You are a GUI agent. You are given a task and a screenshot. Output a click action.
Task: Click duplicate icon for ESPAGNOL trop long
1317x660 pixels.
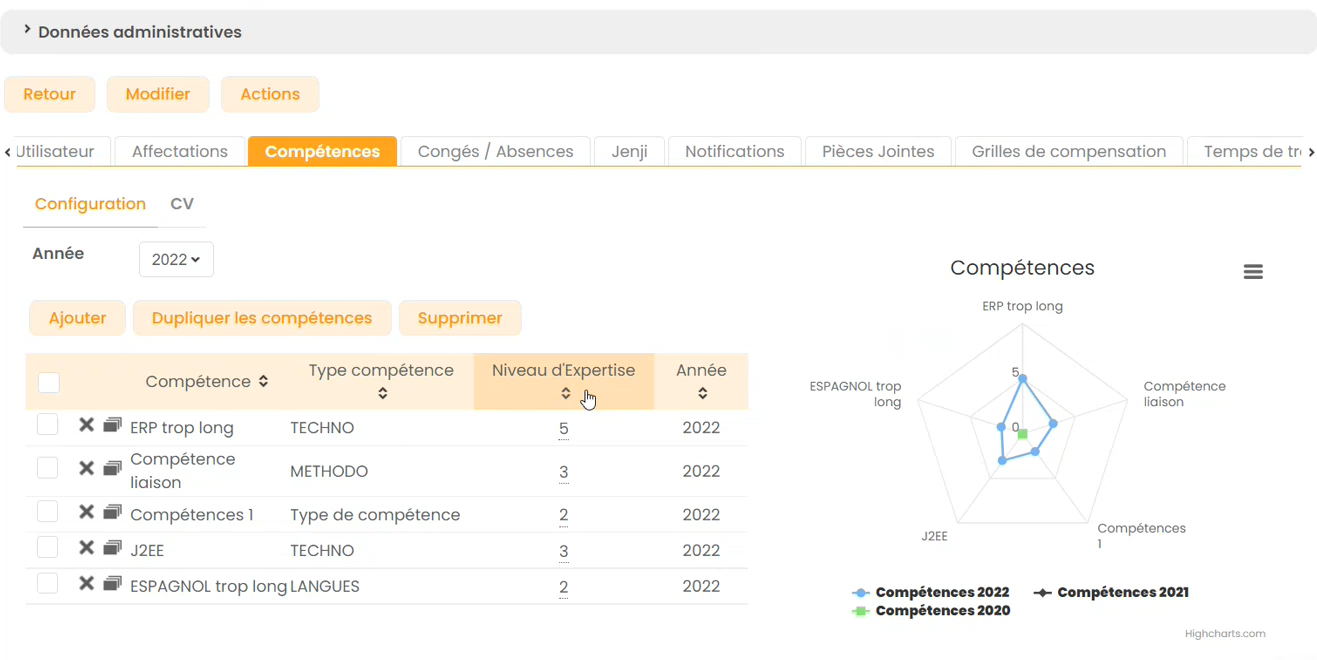[x=112, y=584]
